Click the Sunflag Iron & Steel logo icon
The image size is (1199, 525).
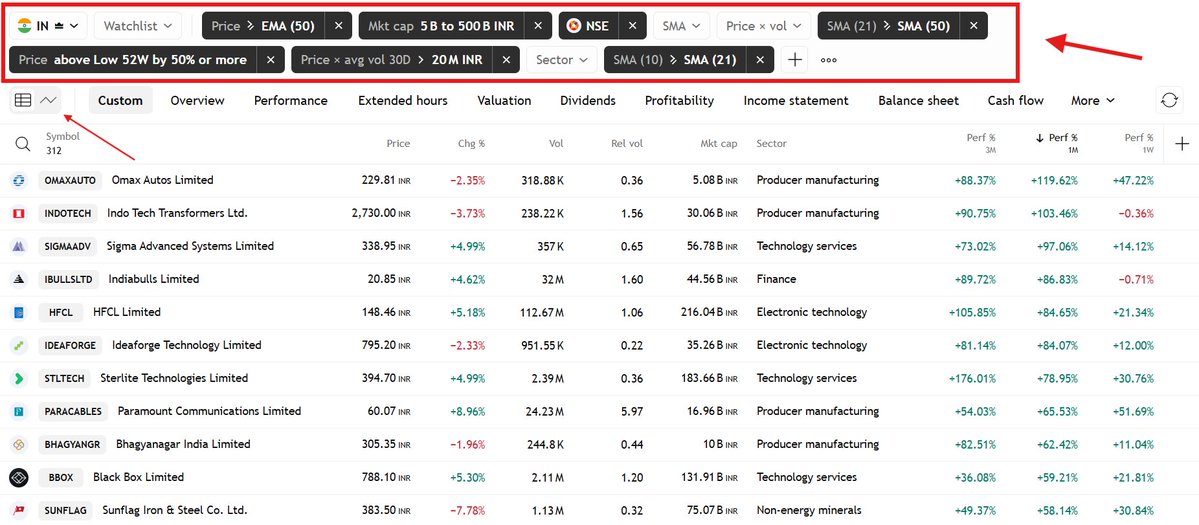(18, 510)
